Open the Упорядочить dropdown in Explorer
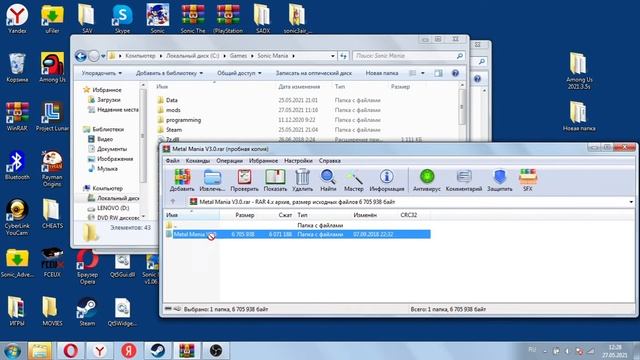Screen dimensions: 640x360 coord(101,73)
